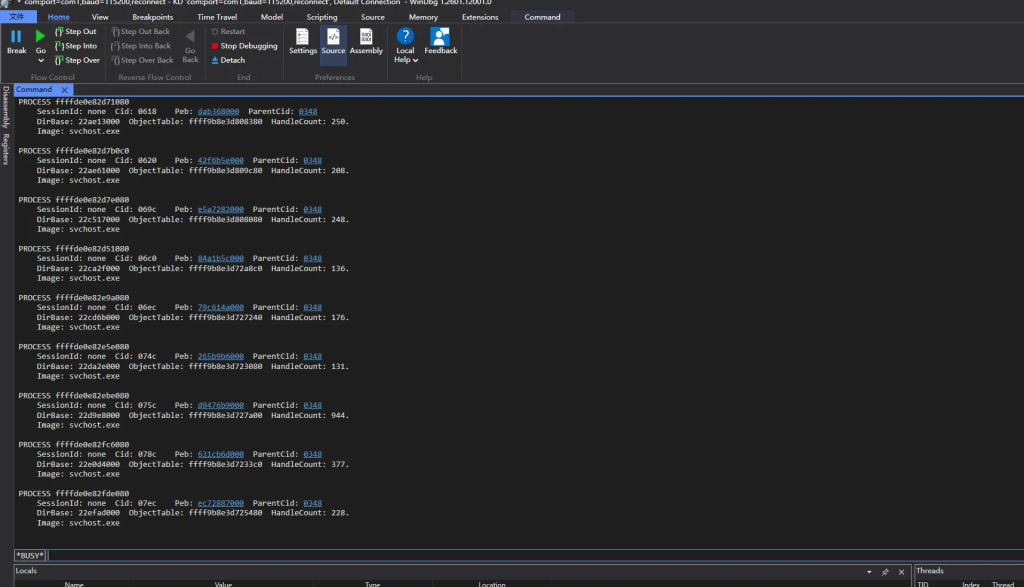Open the Settings preferences icon
Image resolution: width=1024 pixels, height=587 pixels.
pyautogui.click(x=303, y=41)
